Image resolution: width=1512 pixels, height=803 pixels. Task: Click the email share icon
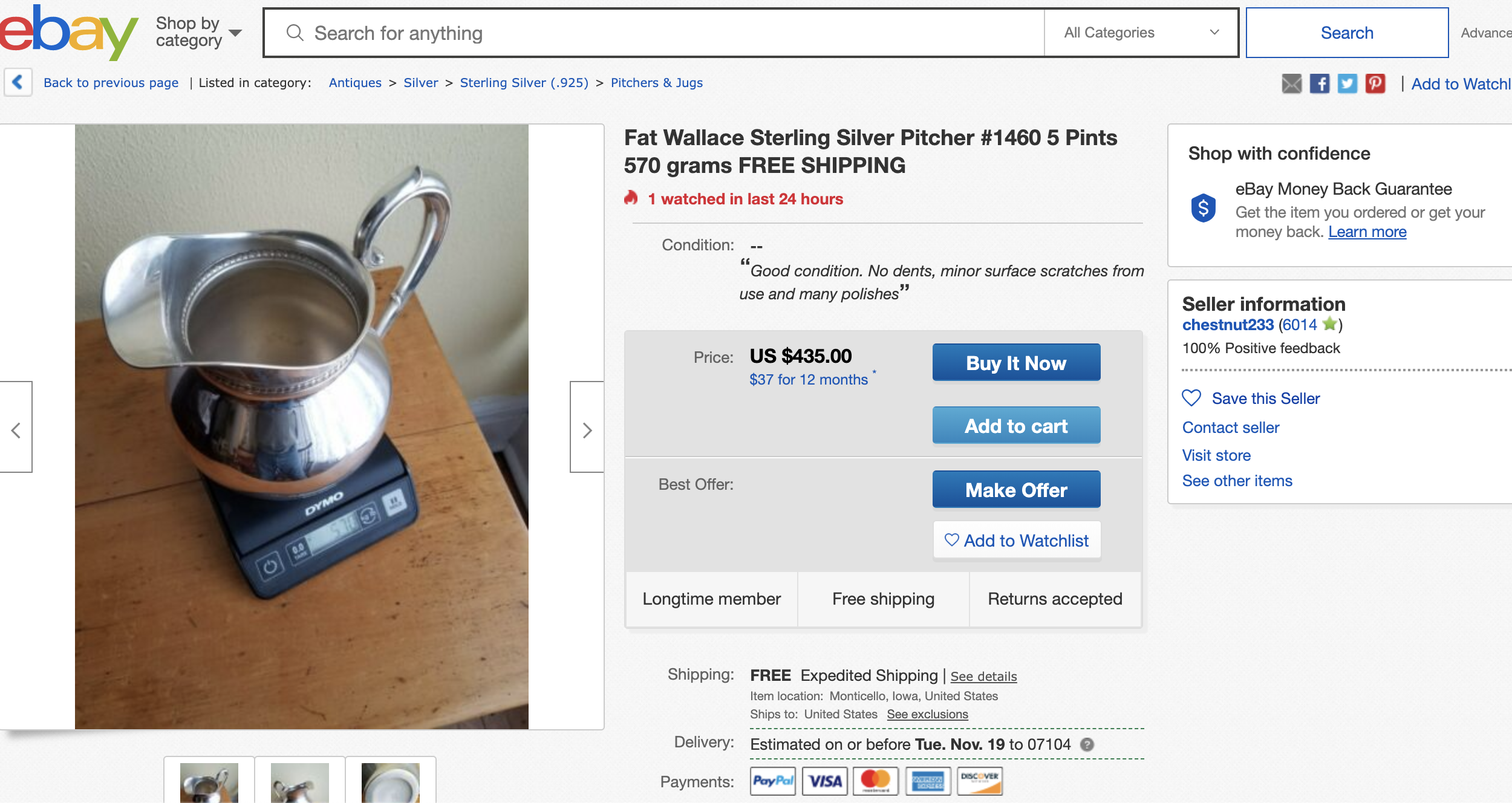pos(1291,83)
